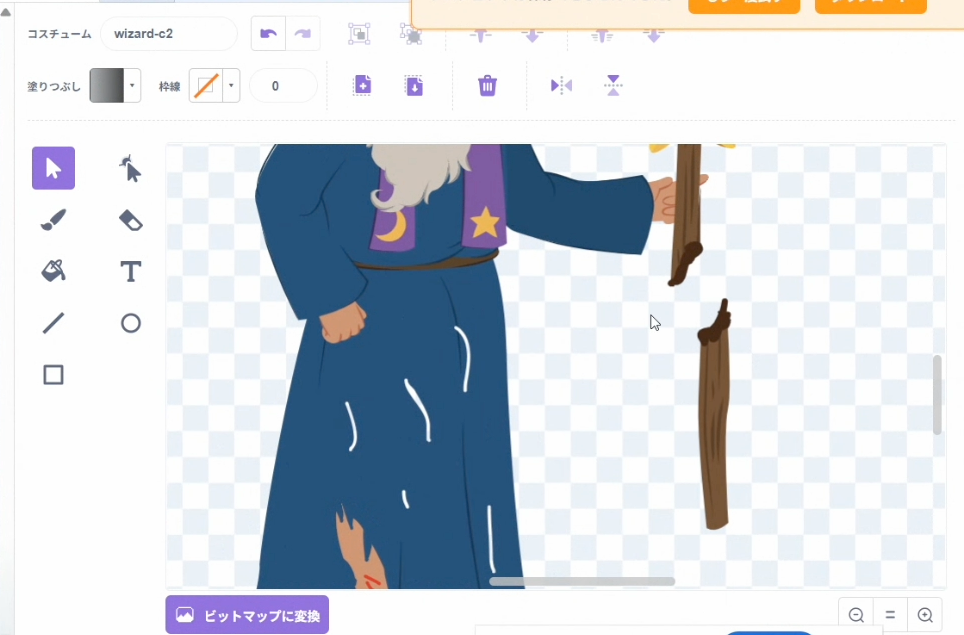Image resolution: width=964 pixels, height=635 pixels.
Task: Zoom in on the canvas
Action: [x=925, y=615]
